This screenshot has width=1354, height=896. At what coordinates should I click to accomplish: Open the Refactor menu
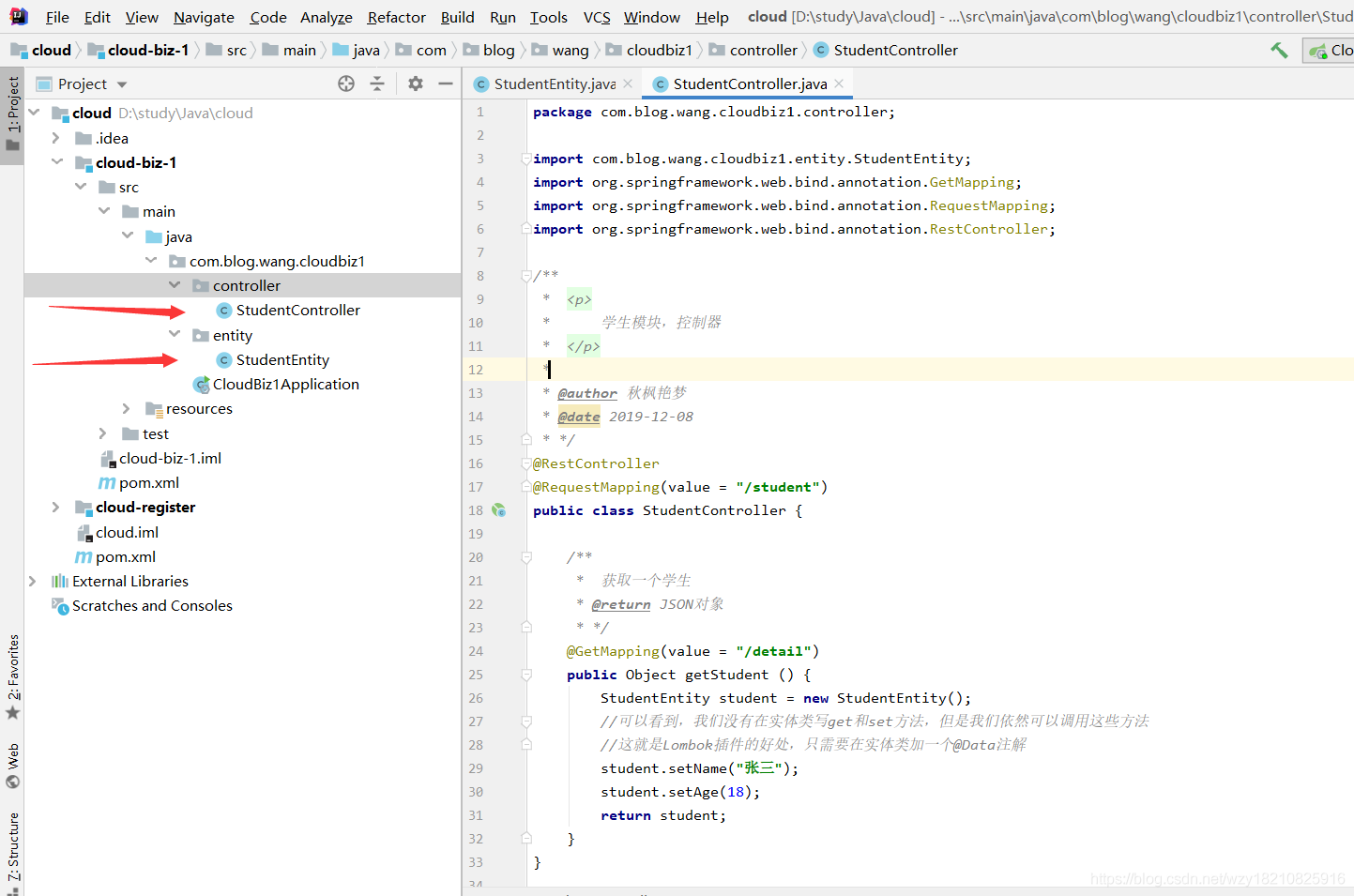[396, 17]
